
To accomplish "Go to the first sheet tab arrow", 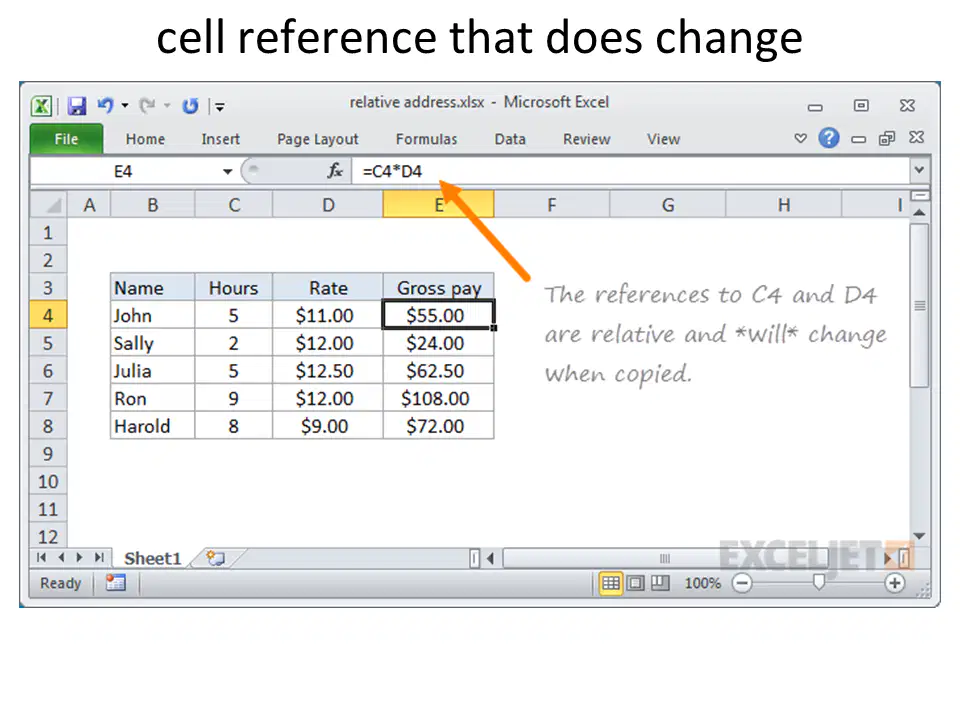I will click(x=42, y=558).
